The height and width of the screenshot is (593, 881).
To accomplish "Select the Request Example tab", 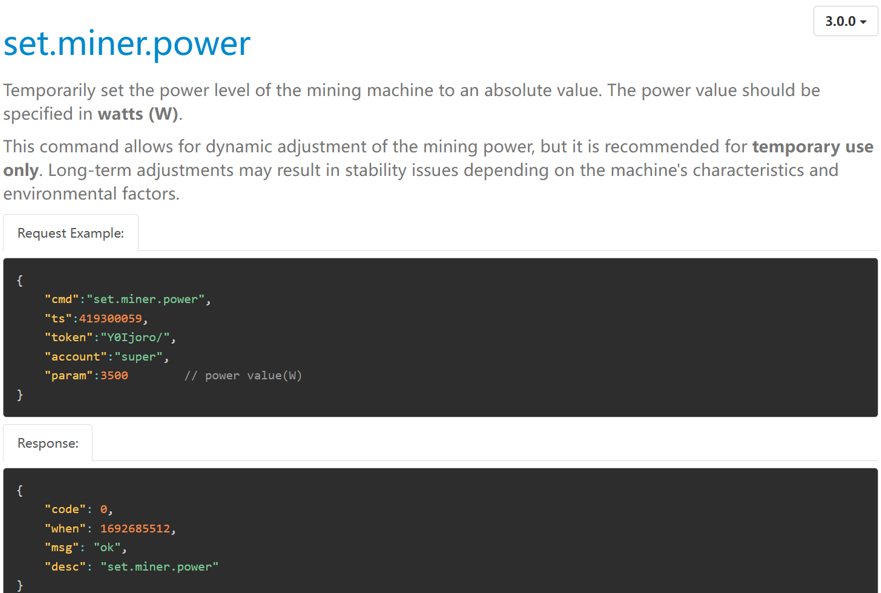I will coord(71,233).
